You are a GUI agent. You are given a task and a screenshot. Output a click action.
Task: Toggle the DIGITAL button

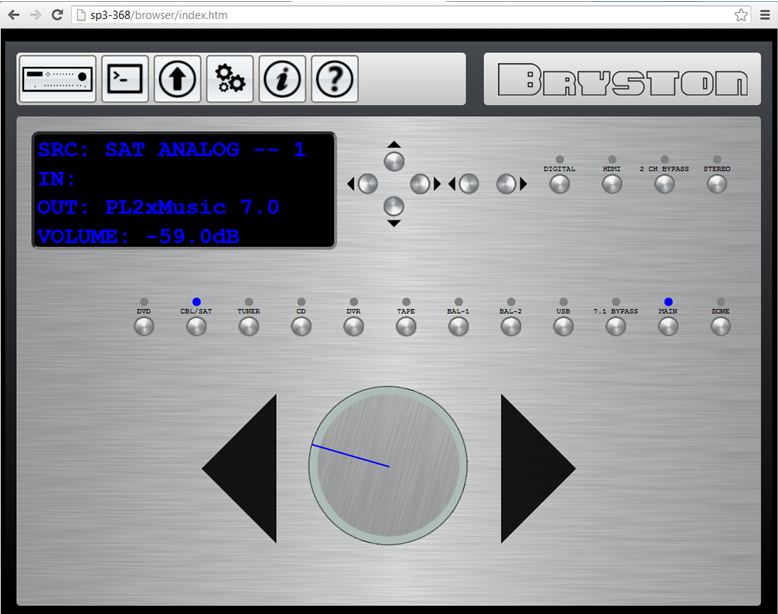tap(560, 184)
